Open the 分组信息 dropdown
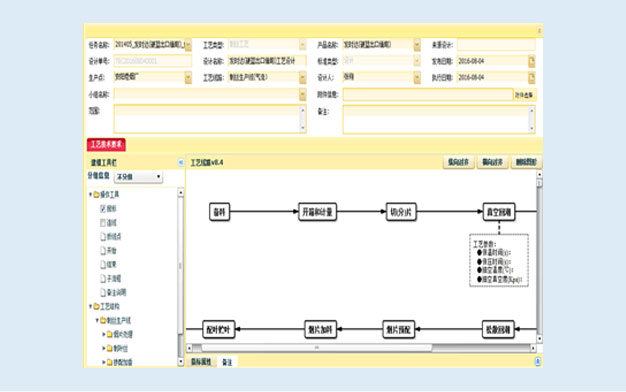Image resolution: width=626 pixels, height=392 pixels. (139, 177)
